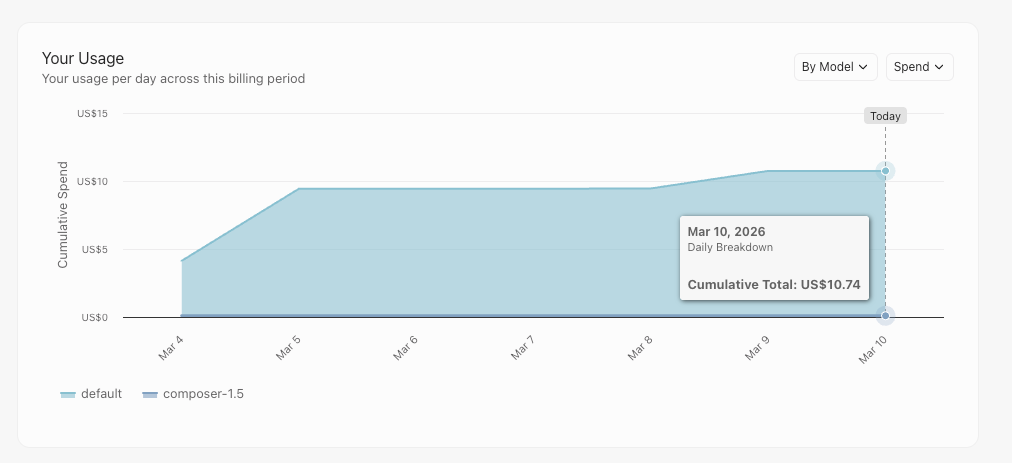
Task: Select the default data point at Mar 10
Action: [x=886, y=171]
